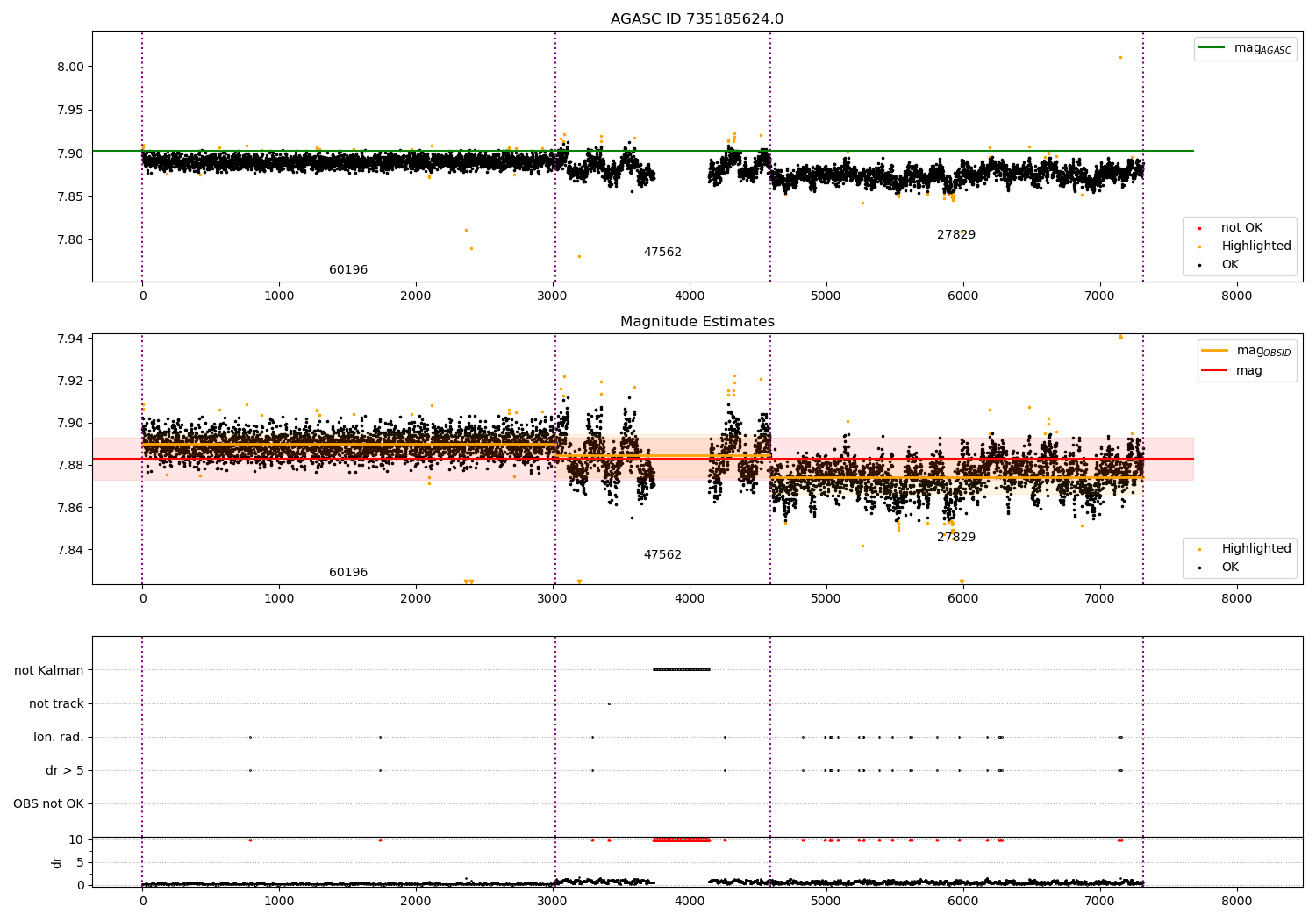Click the 47562 label in the Magnitude Estimates plot
This screenshot has width=1316, height=921.
[x=662, y=555]
